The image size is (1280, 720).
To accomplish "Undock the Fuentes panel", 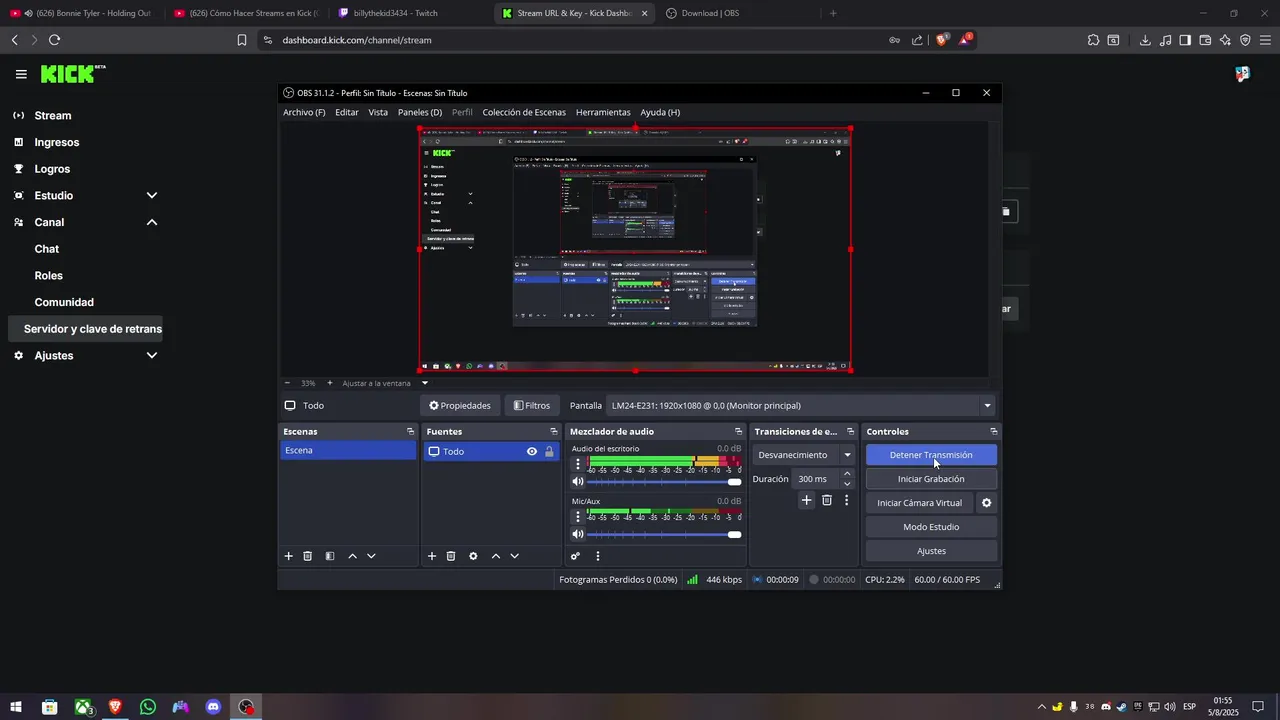I will click(x=553, y=432).
